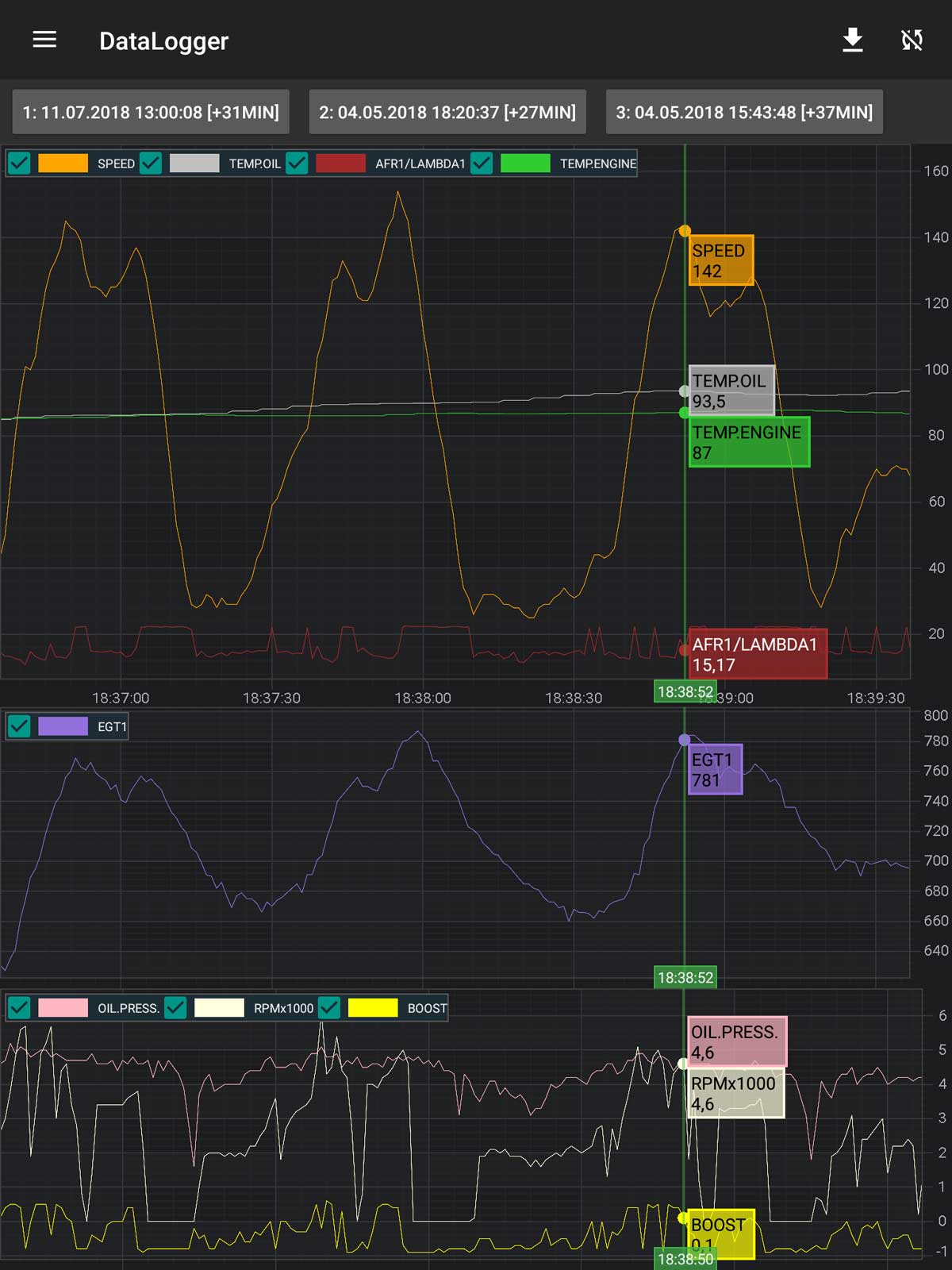Click the 18:38:30 time axis label
952x1270 pixels.
574,698
